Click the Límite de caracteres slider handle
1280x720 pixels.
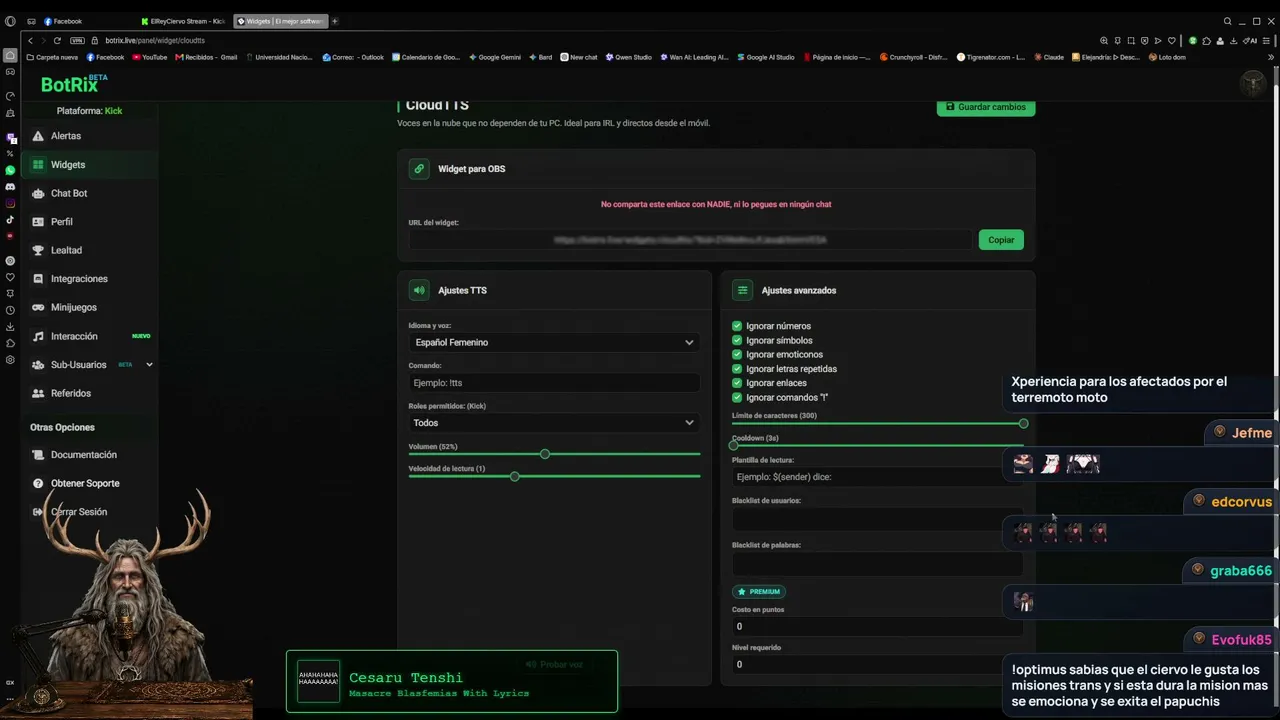[x=1023, y=424]
